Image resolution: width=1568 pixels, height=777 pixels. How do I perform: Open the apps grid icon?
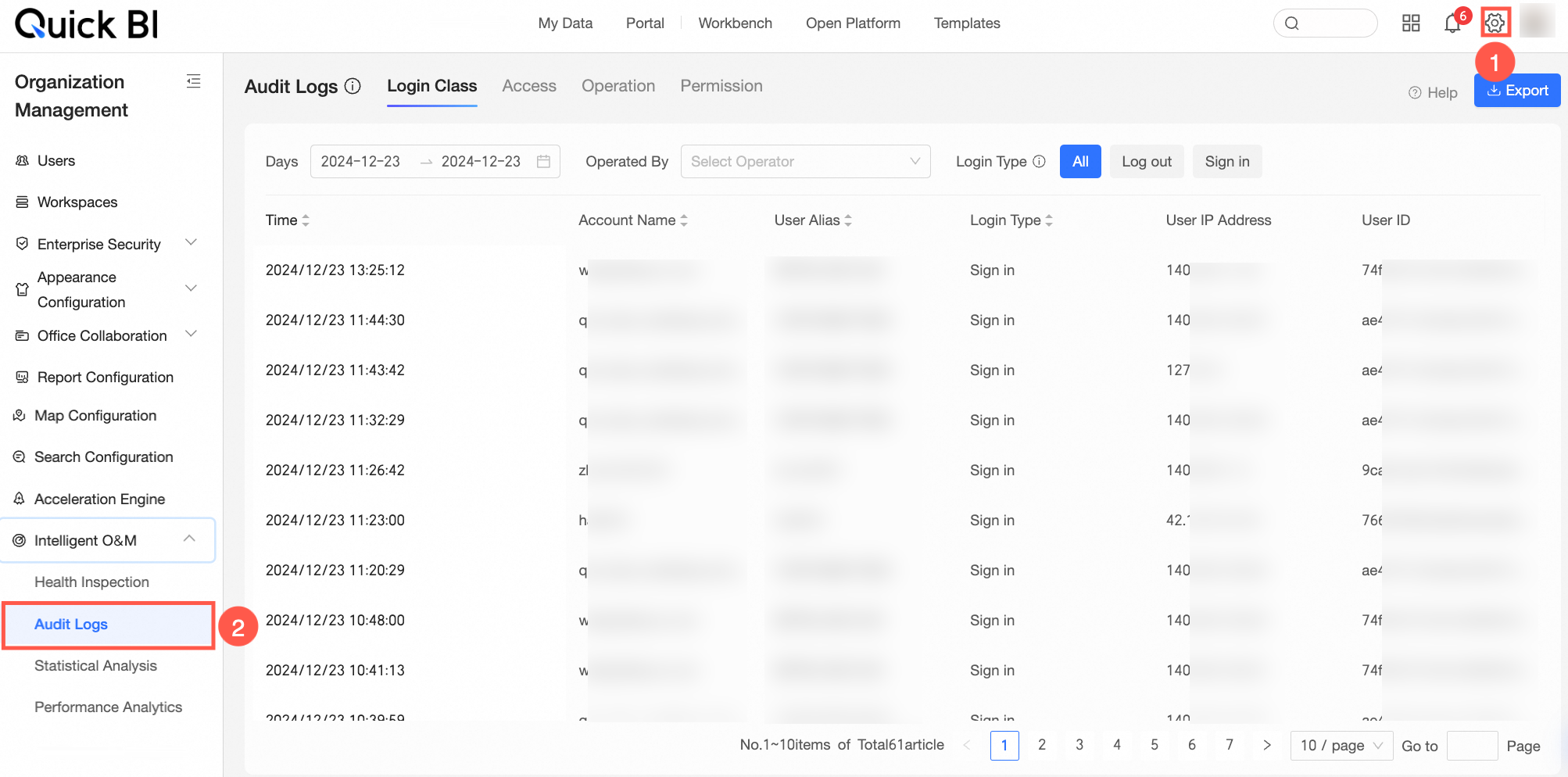point(1411,23)
